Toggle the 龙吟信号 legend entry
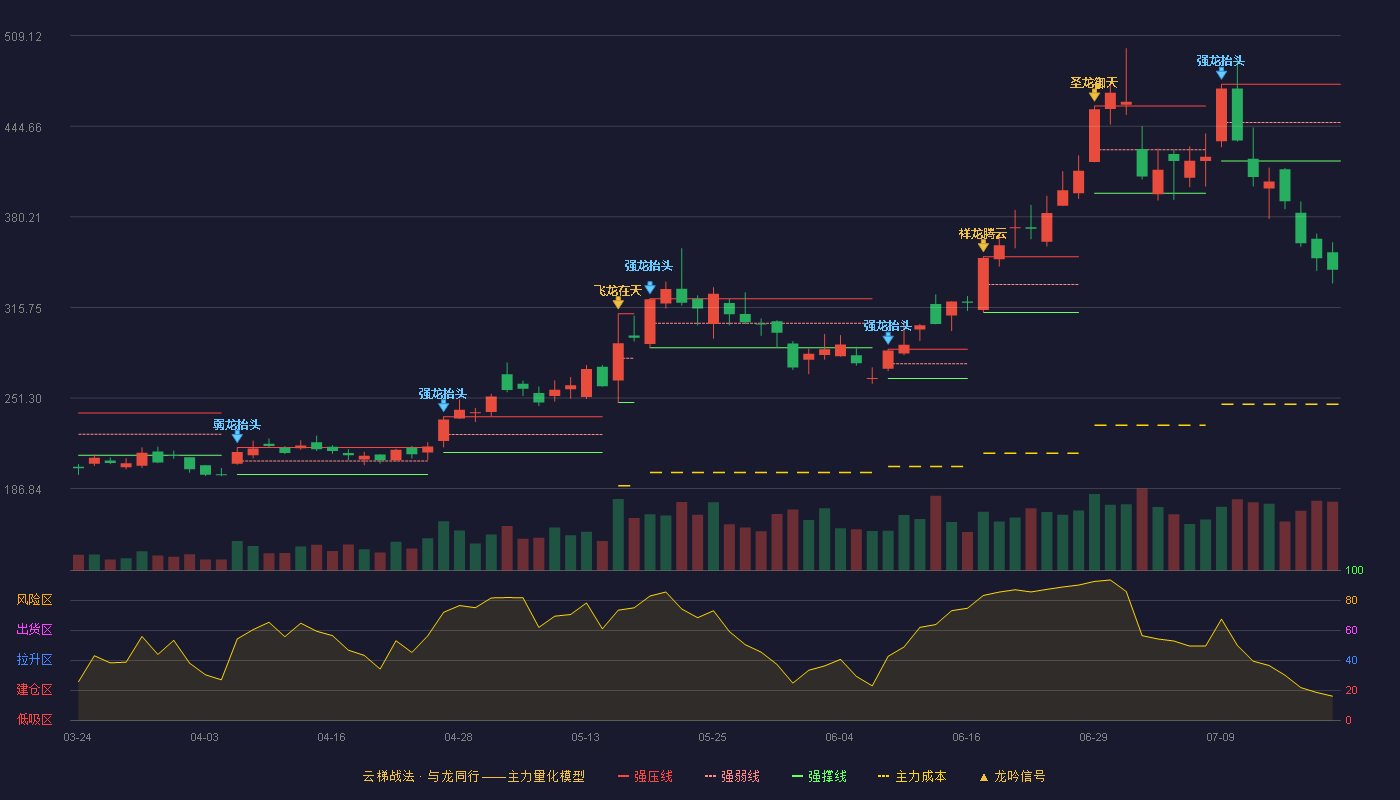 (x=1011, y=776)
